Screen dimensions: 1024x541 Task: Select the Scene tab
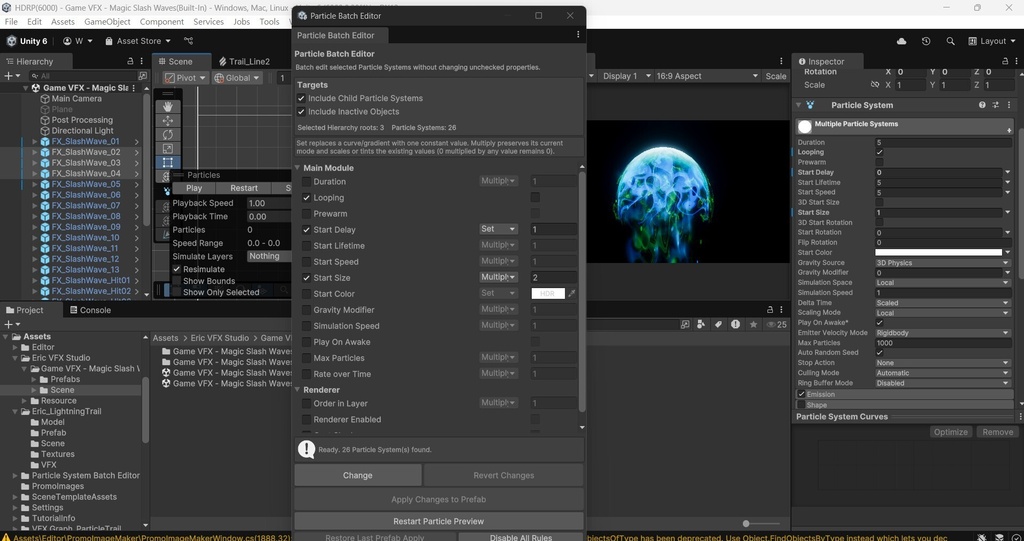point(181,61)
